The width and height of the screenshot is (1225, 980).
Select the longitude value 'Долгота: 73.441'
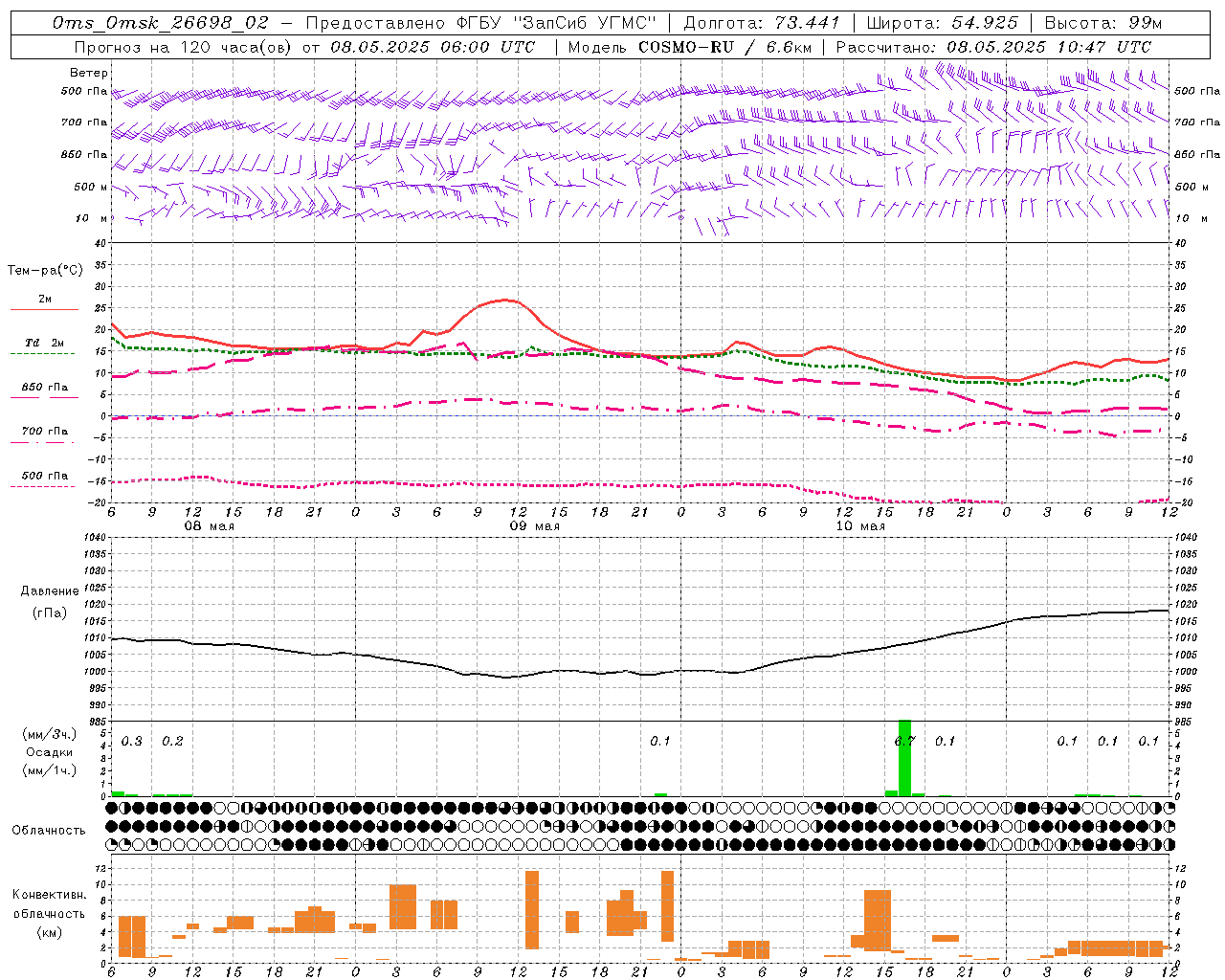(762, 23)
